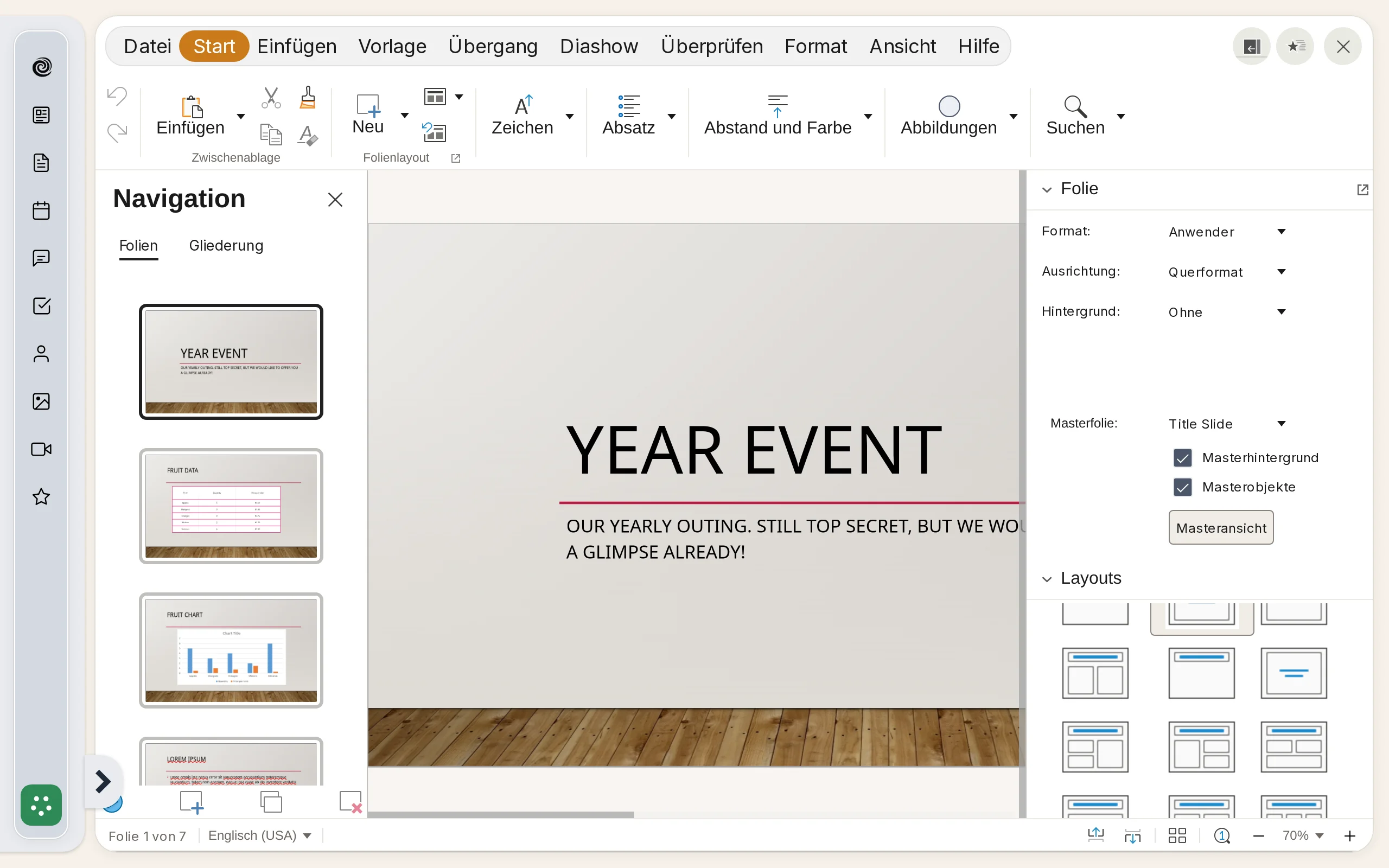
Task: Open the Format menu
Action: [x=815, y=46]
